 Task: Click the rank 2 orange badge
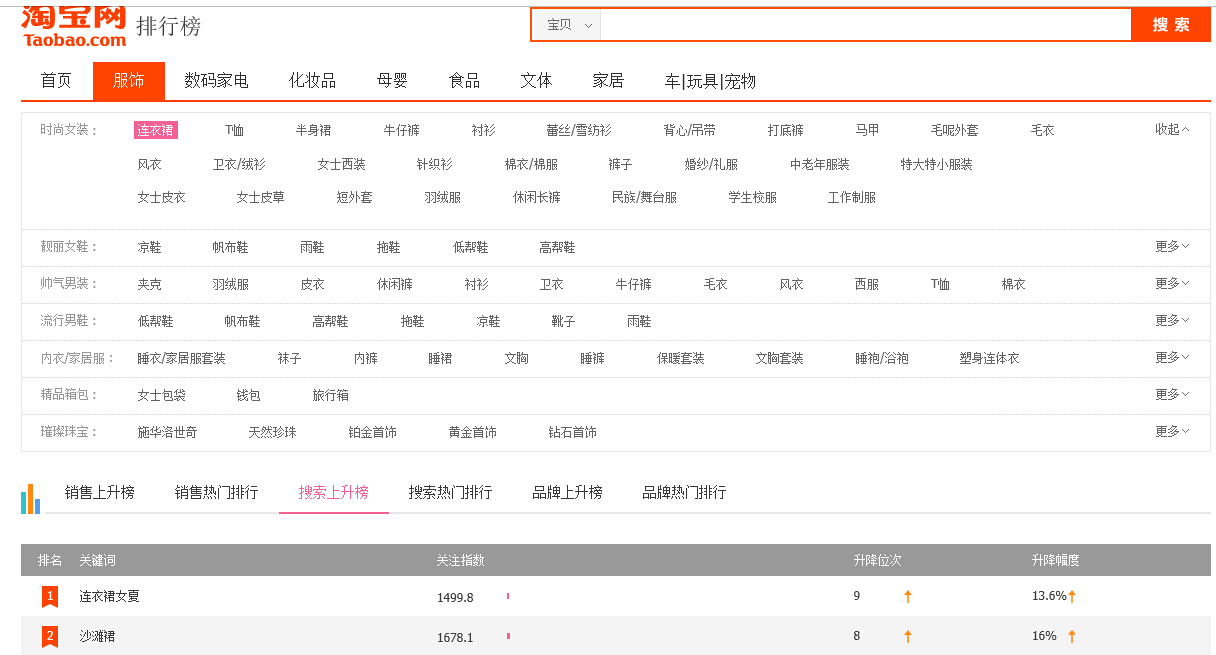pyautogui.click(x=50, y=636)
